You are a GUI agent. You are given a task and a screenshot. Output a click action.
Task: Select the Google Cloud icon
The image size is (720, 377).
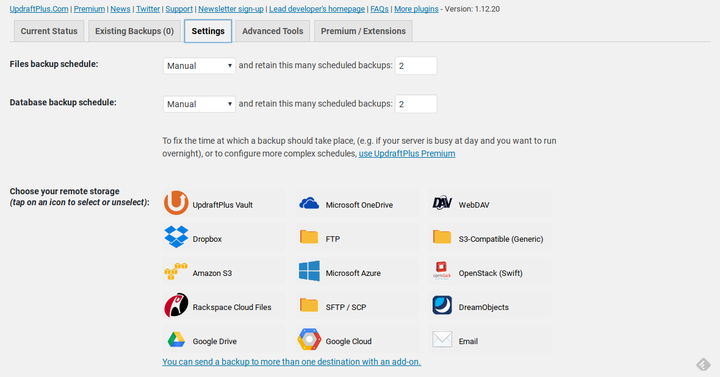pyautogui.click(x=309, y=339)
